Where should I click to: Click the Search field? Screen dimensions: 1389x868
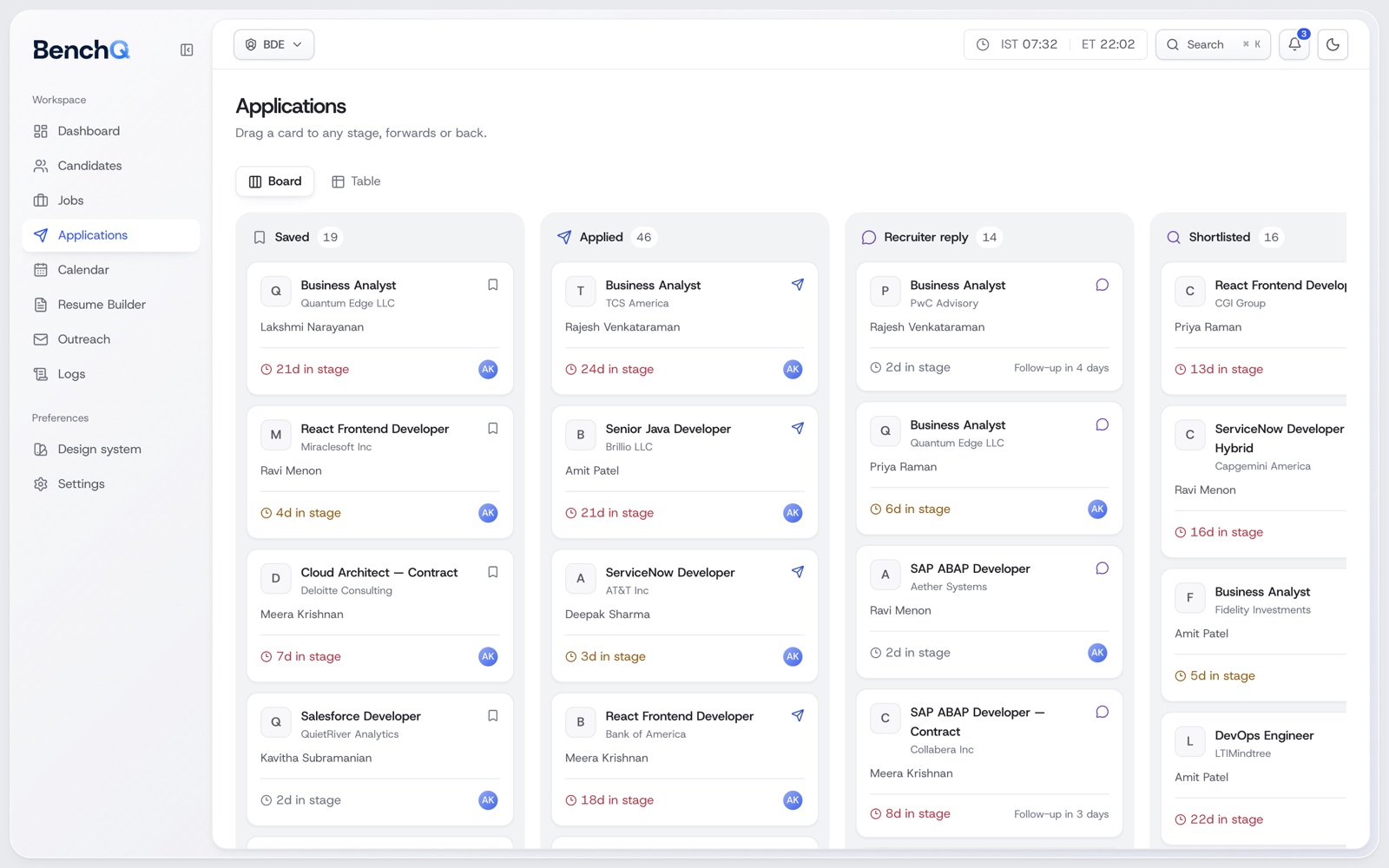click(x=1213, y=44)
